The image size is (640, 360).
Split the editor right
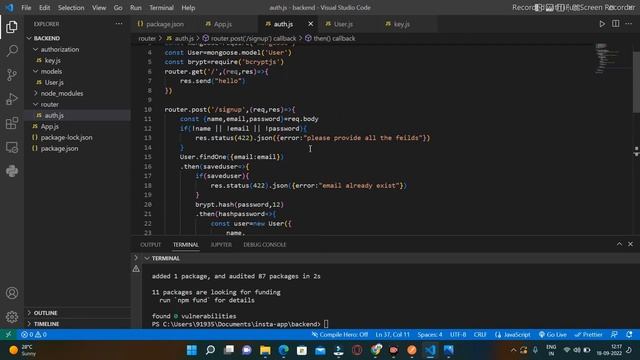click(616, 24)
